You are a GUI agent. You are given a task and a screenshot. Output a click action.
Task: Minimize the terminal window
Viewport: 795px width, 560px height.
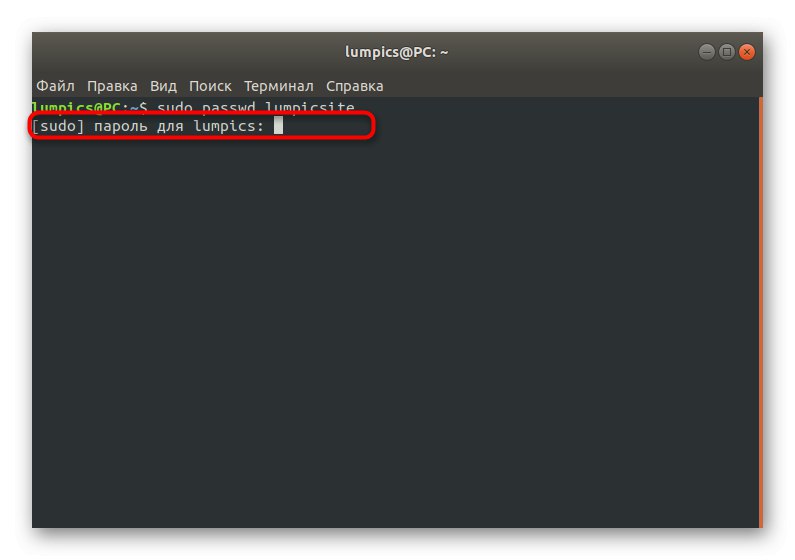coord(707,52)
